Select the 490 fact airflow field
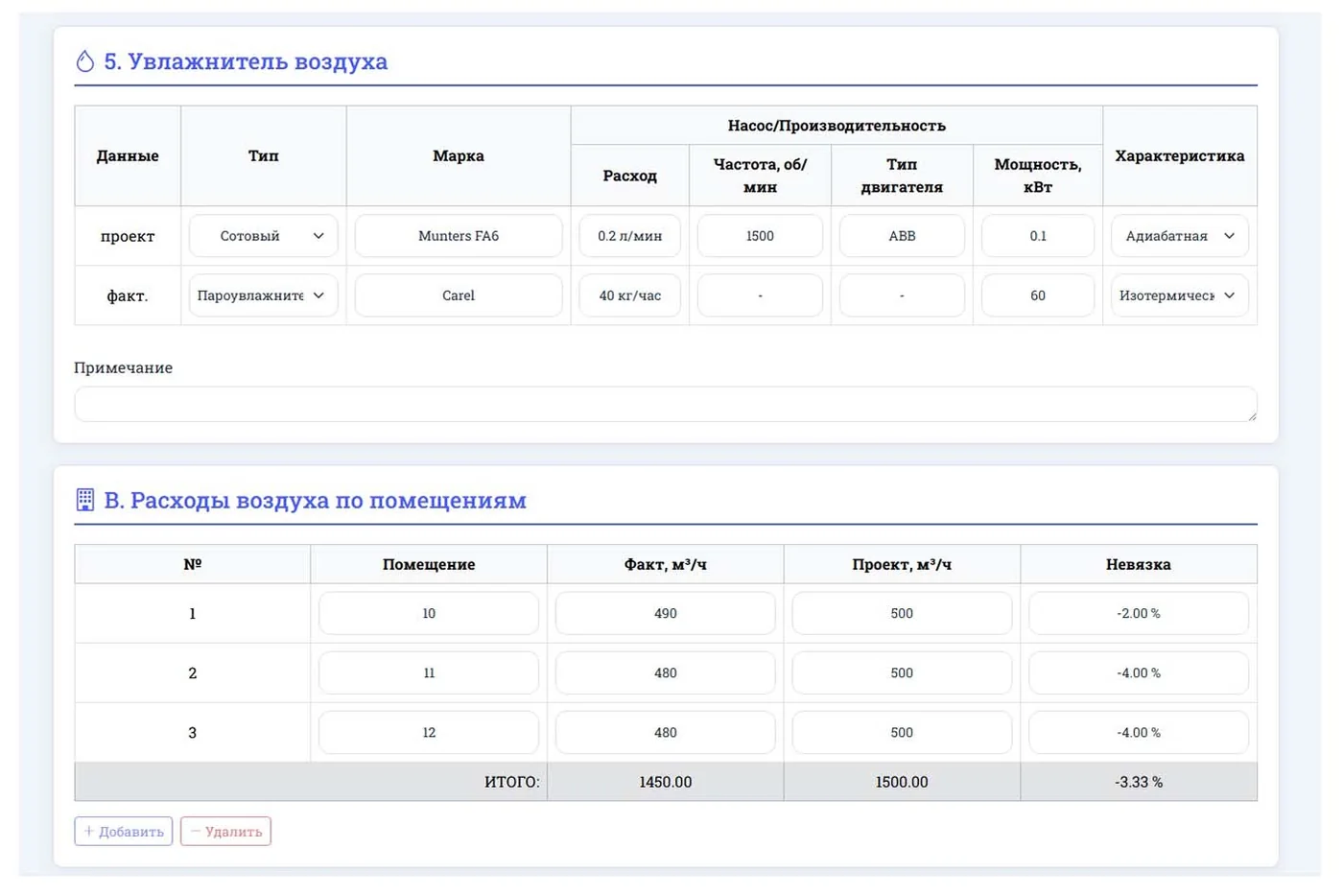This screenshot has height=896, width=1343. (x=666, y=613)
